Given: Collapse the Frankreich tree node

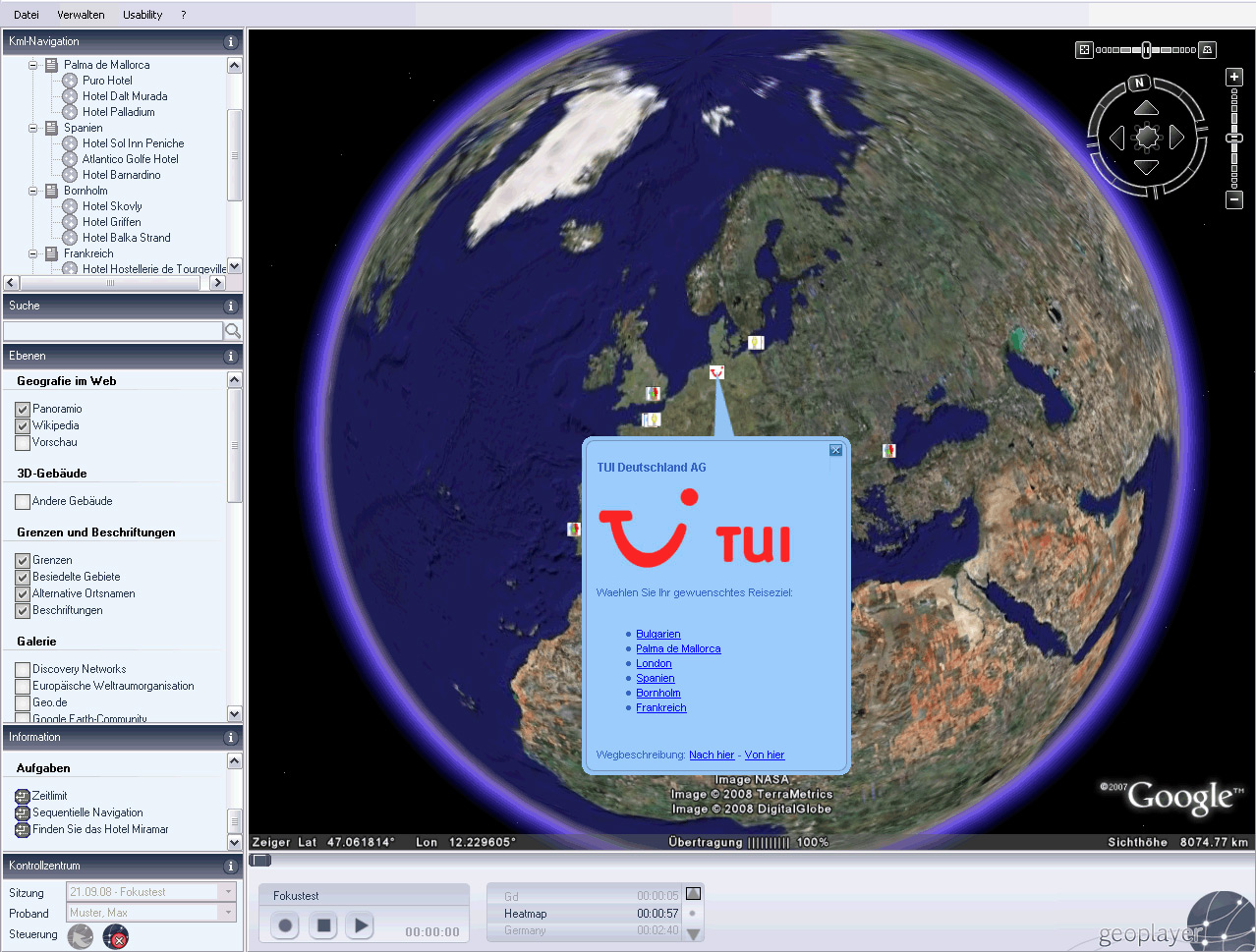Looking at the screenshot, I should click(32, 253).
